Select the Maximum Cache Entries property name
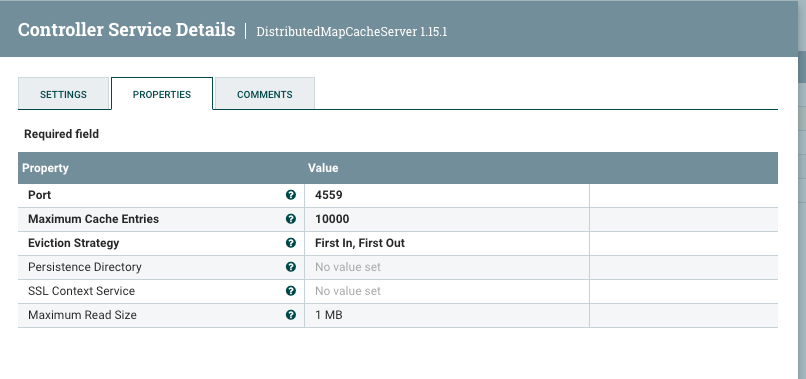 click(x=94, y=219)
